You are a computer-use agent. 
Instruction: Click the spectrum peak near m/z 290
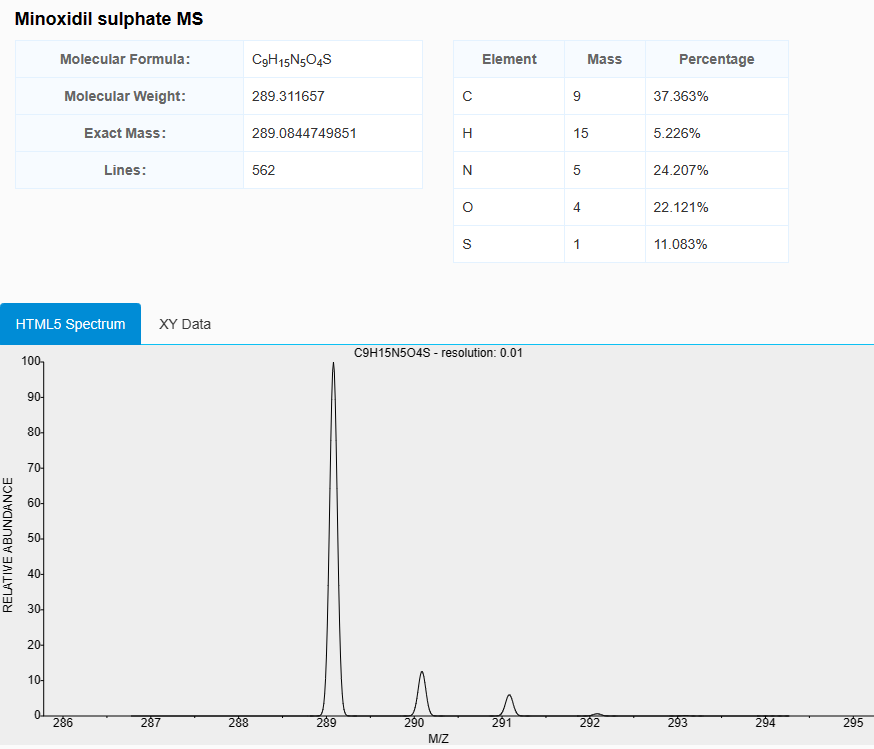click(422, 690)
